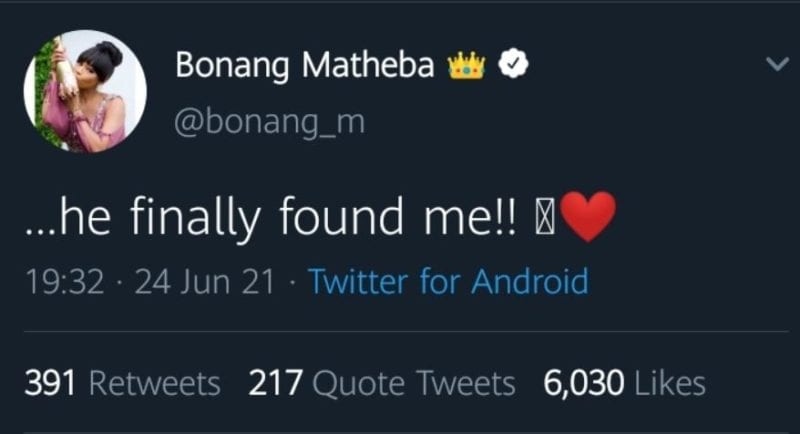Click the 391 retweet count number
The width and height of the screenshot is (800, 434).
coord(51,382)
